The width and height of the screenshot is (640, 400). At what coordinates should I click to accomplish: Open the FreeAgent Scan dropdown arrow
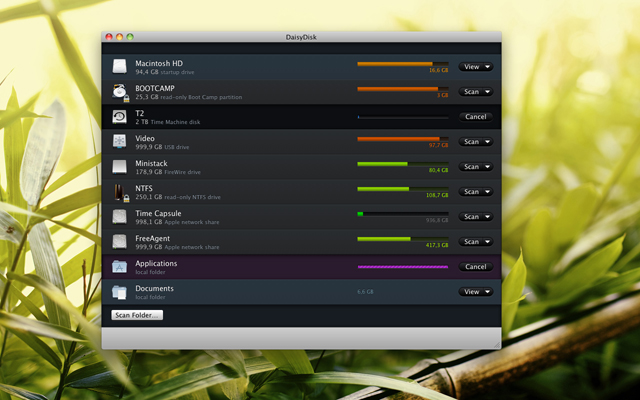pyautogui.click(x=488, y=242)
